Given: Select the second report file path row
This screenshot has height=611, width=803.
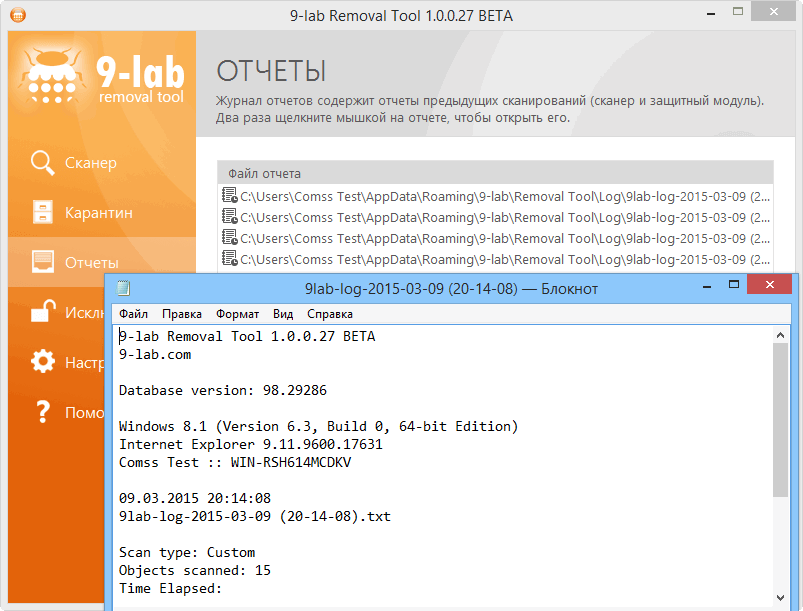Looking at the screenshot, I should pos(495,218).
